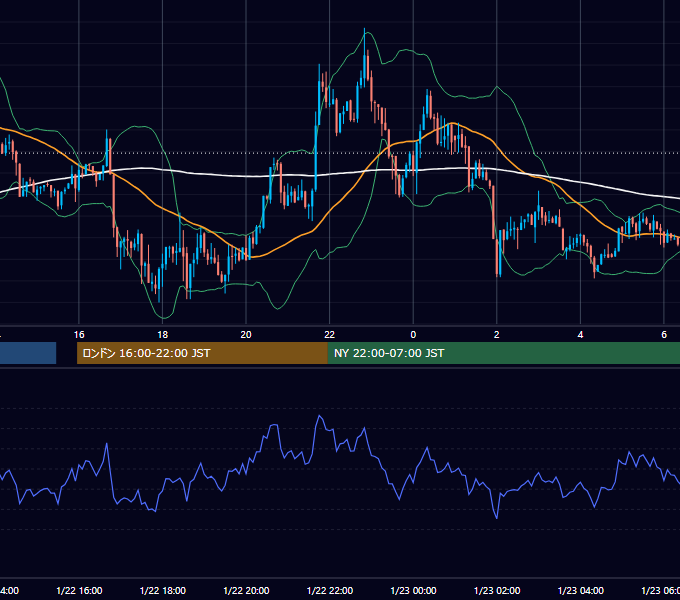
Task: Select the NY 22:00-07:00 JST session bar
Action: (503, 353)
